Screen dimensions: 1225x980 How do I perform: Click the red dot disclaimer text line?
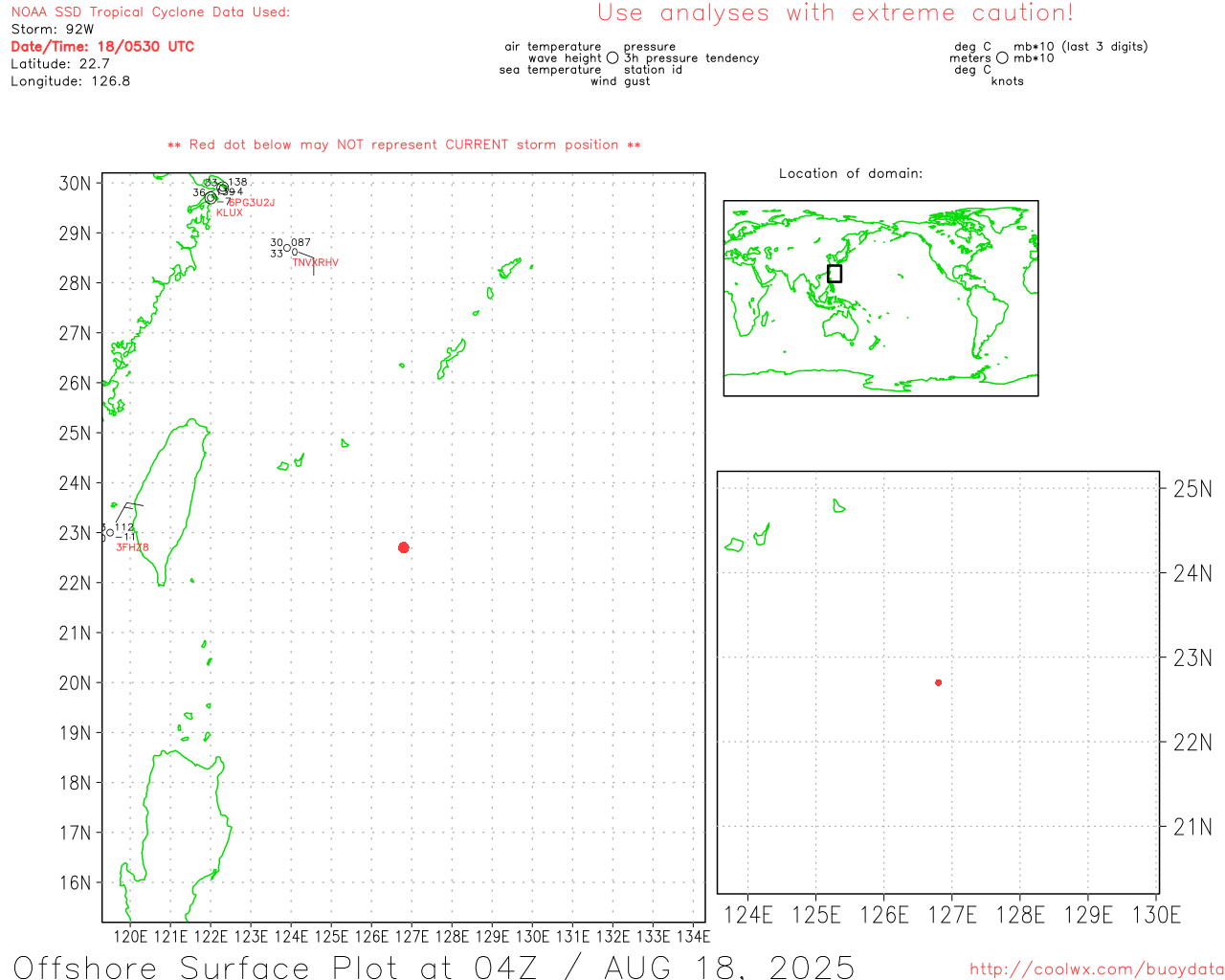point(404,145)
